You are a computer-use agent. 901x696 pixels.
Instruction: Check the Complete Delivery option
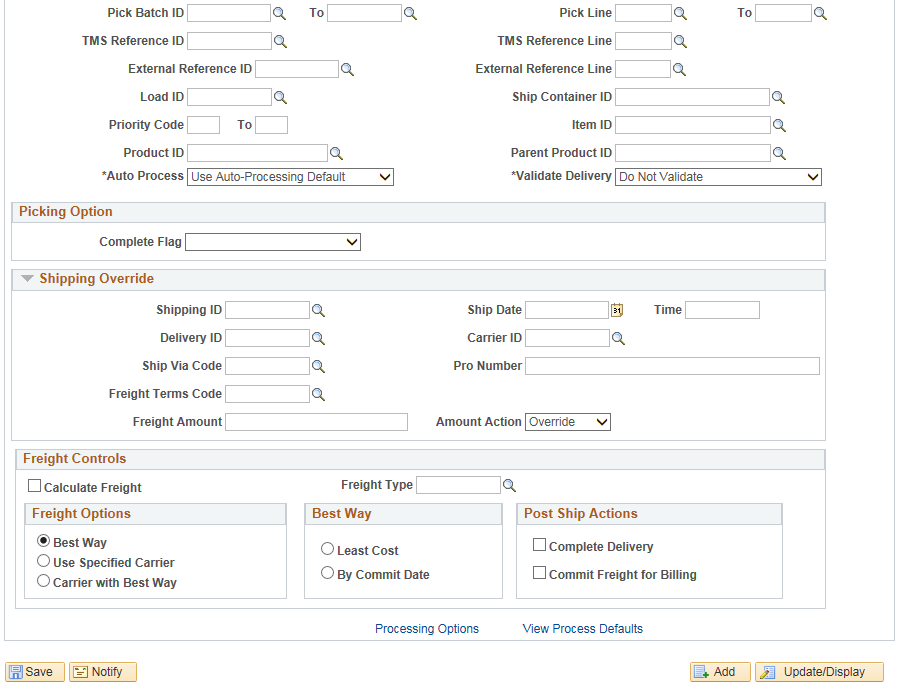539,545
